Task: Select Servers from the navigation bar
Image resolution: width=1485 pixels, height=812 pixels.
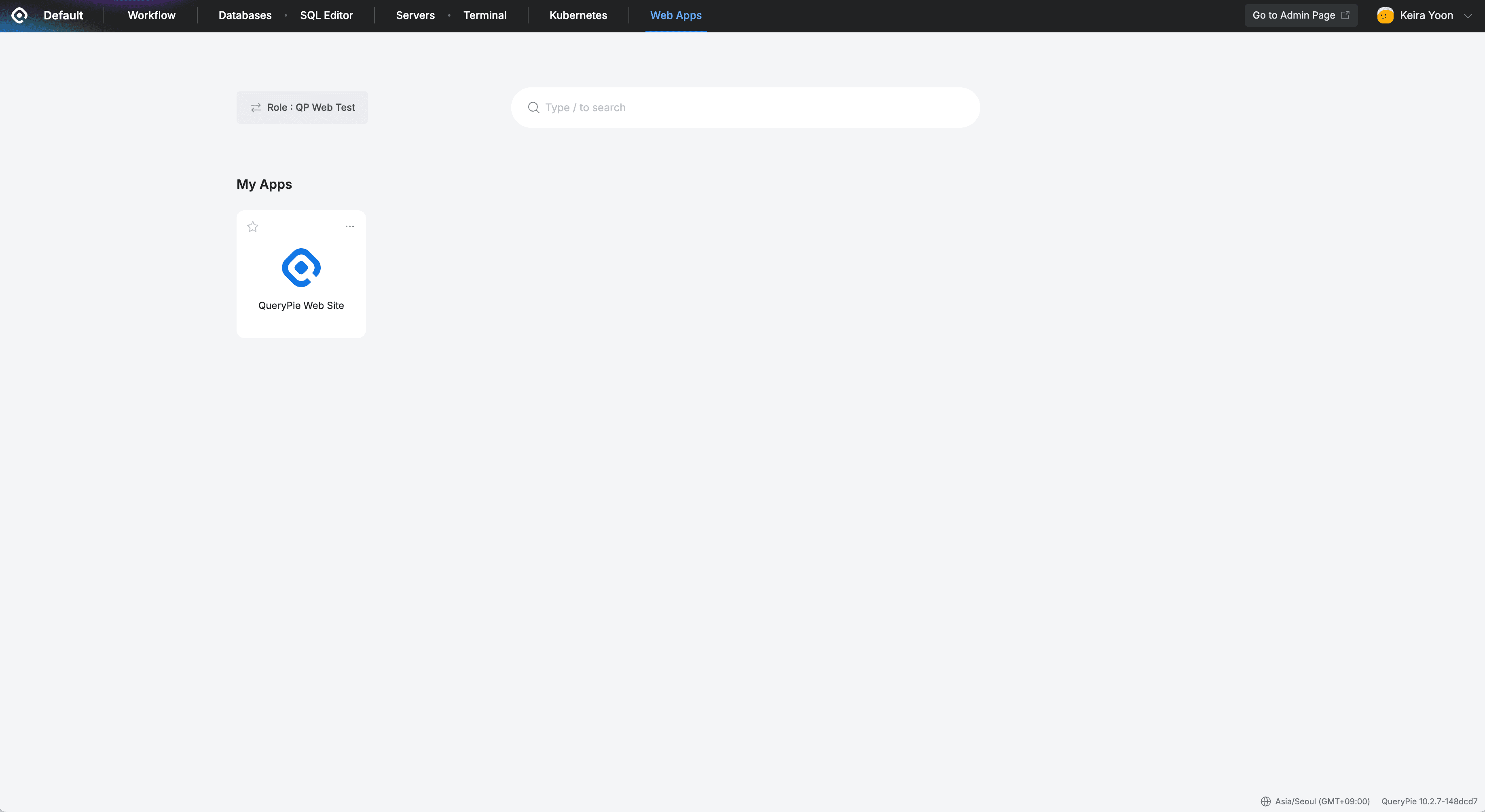Action: tap(415, 15)
